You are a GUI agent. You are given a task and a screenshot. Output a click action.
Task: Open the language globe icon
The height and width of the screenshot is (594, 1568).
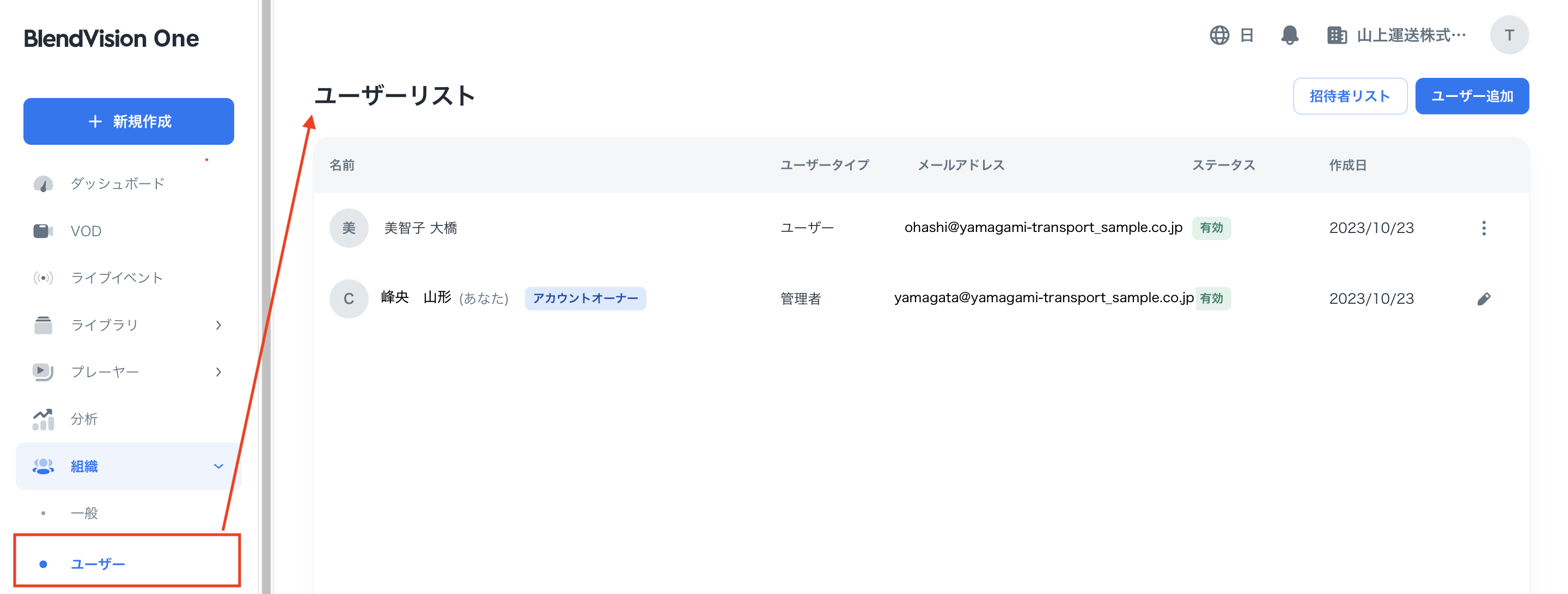pos(1219,35)
